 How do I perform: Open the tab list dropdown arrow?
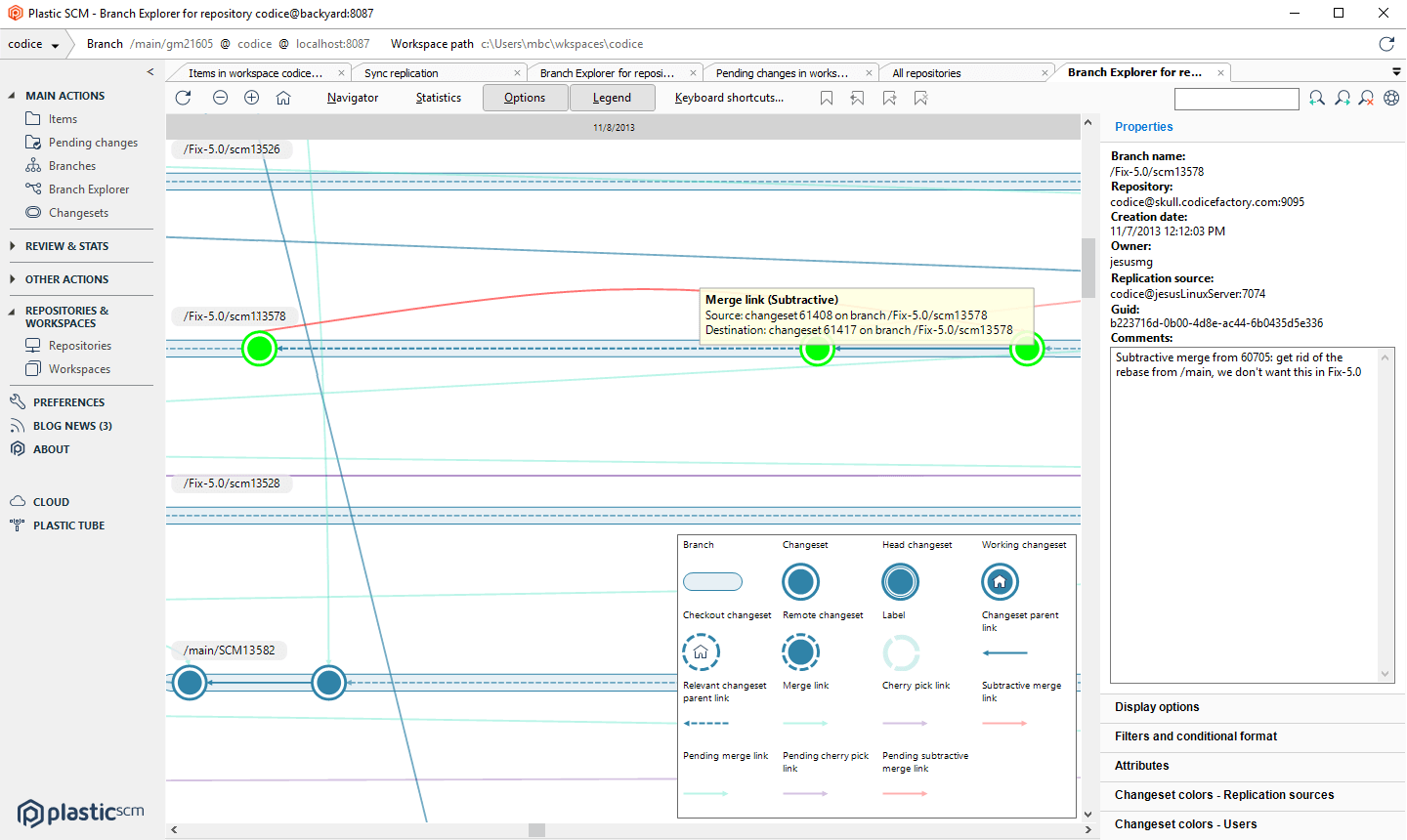[1396, 72]
